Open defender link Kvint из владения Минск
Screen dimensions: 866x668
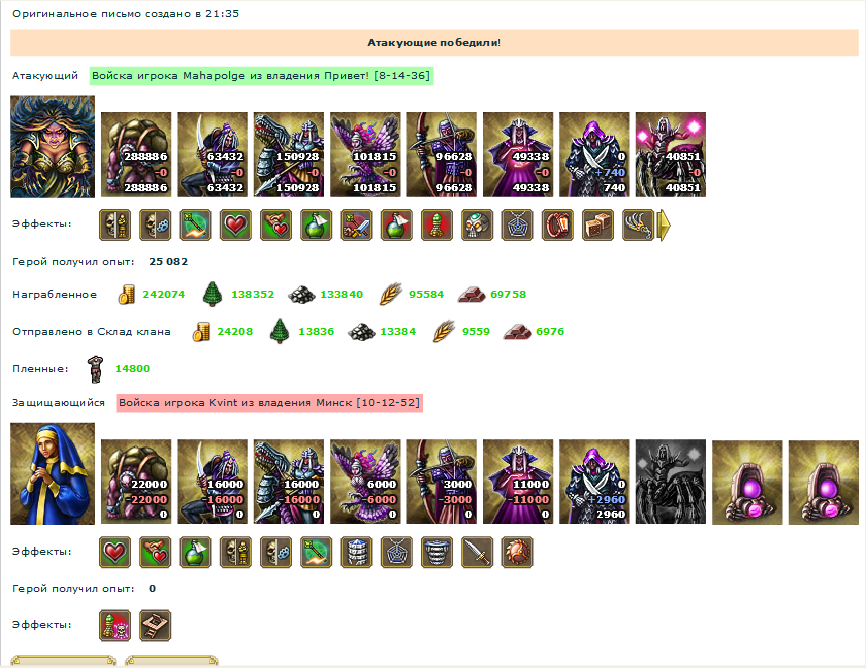(270, 403)
